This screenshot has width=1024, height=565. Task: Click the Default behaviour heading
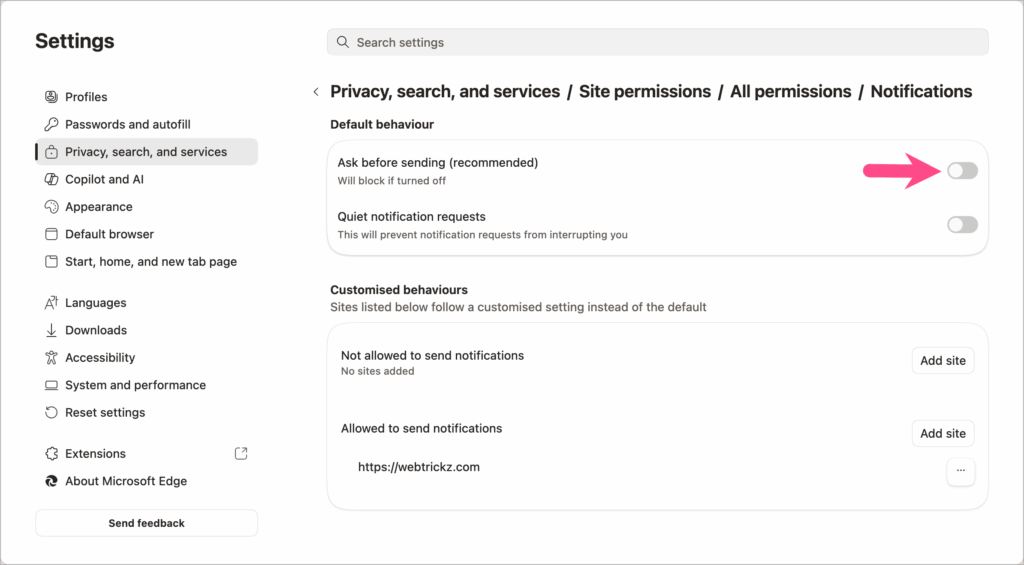[x=382, y=124]
